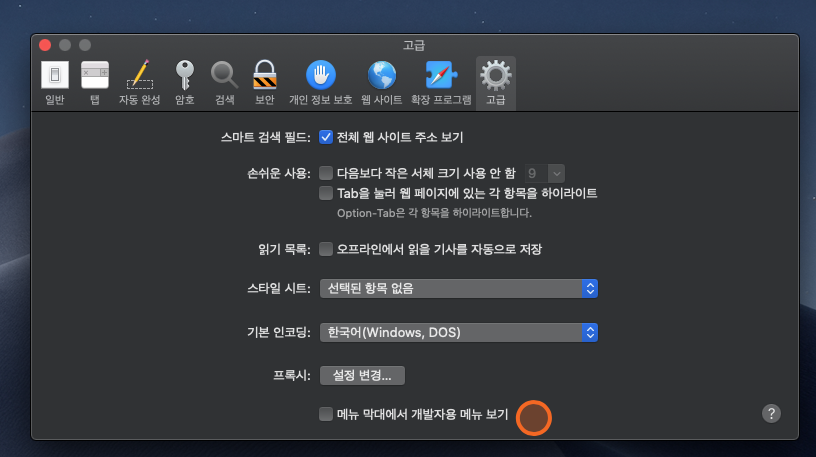Viewport: 816px width, 457px height.
Task: Enable 오프라인에서 읽을 기사를 자동으로 저장
Action: pos(326,249)
